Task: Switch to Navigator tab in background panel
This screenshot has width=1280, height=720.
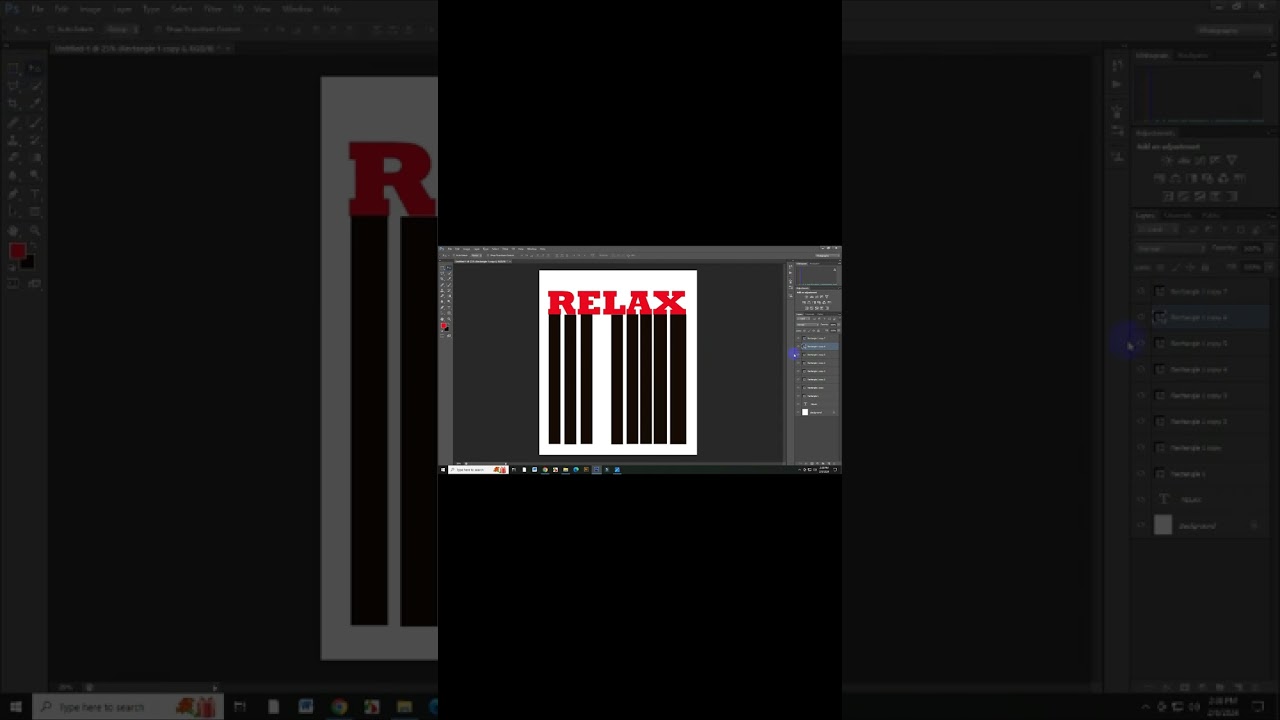Action: (1192, 55)
